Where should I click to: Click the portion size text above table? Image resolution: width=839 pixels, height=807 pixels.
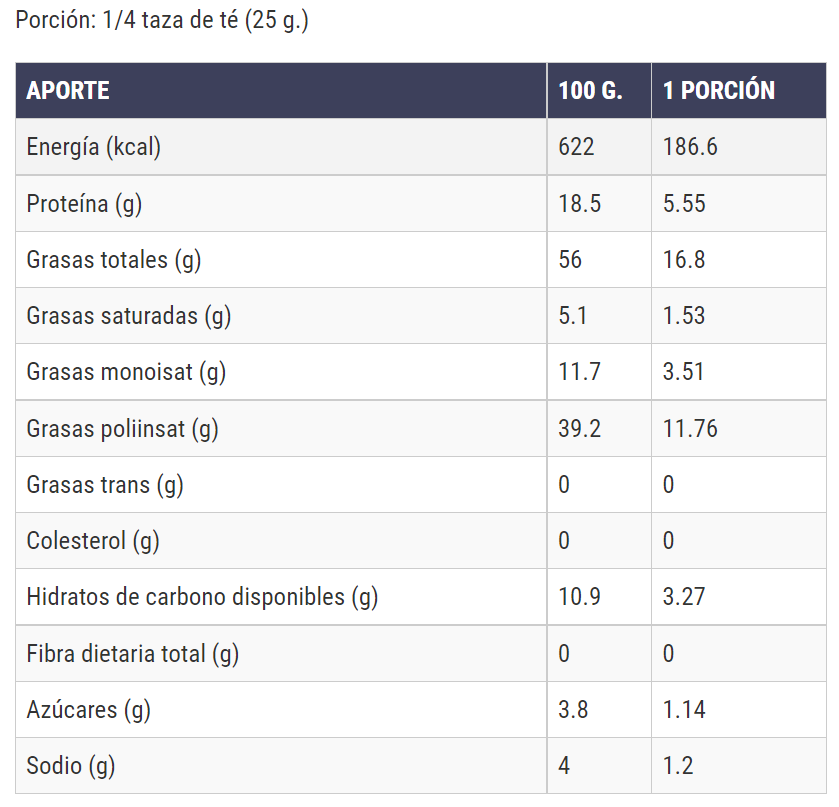(162, 21)
